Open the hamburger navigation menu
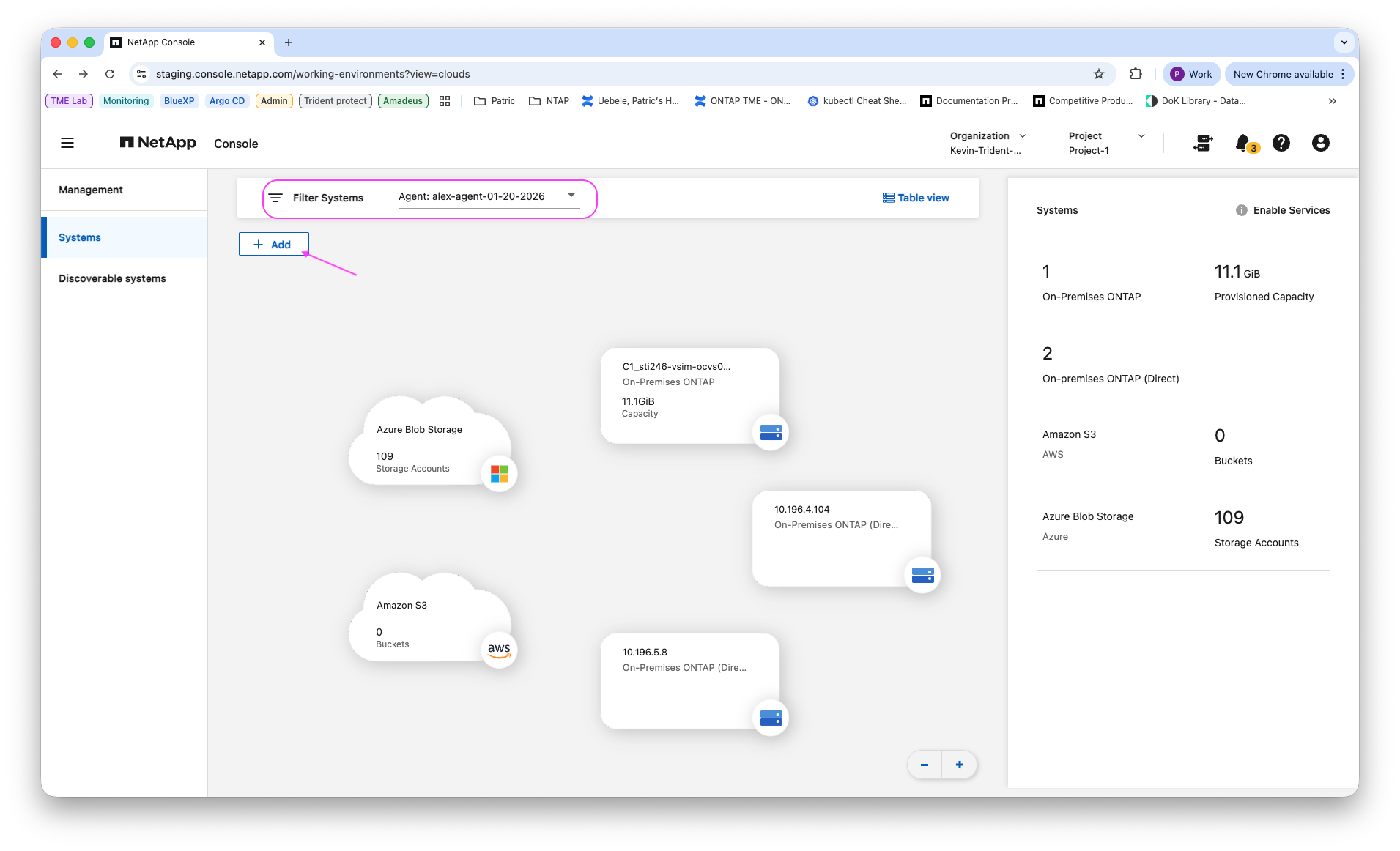This screenshot has height=851, width=1400. [x=67, y=143]
